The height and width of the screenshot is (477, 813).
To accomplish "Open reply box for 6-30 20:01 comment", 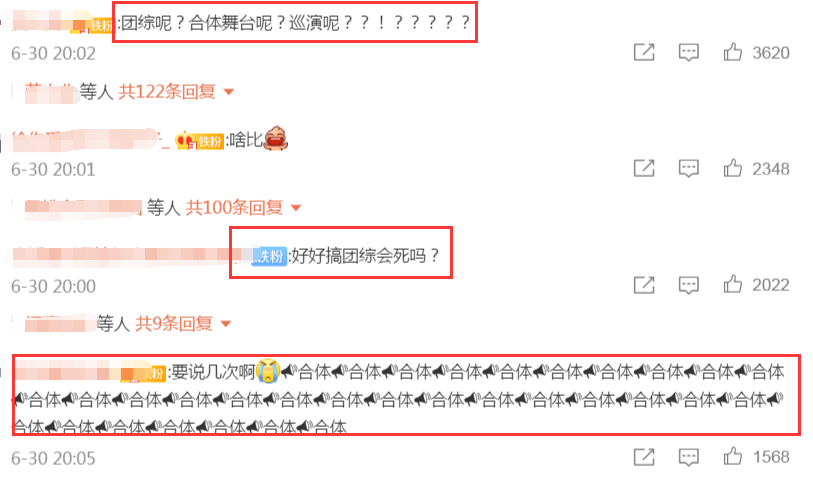I will [689, 169].
